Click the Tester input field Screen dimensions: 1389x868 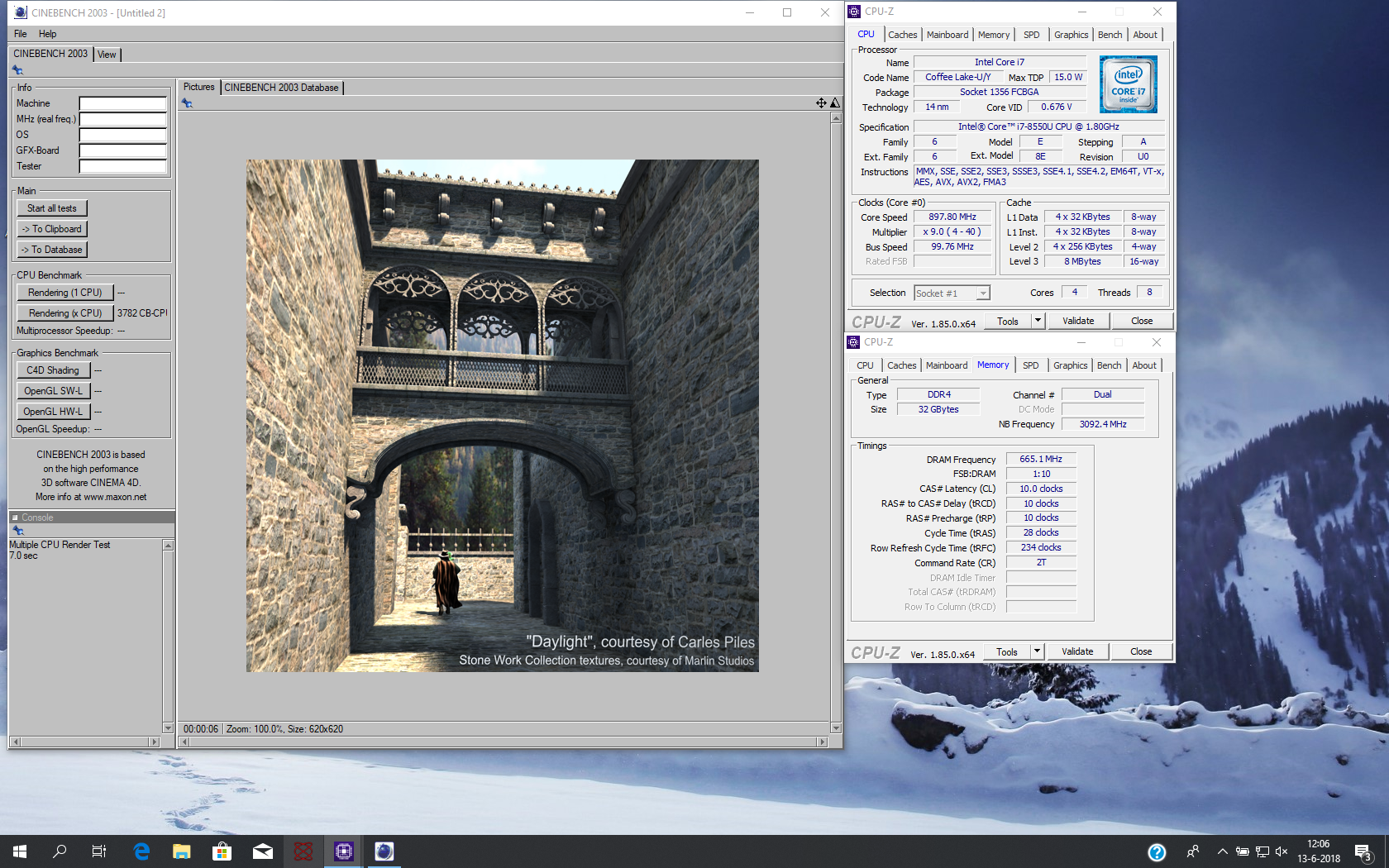[x=123, y=167]
